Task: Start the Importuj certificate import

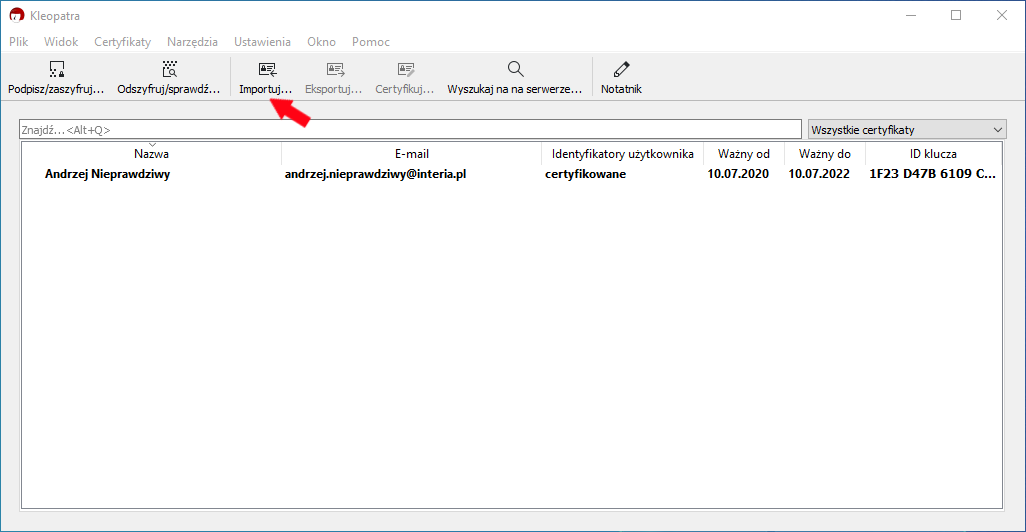Action: pos(266,77)
